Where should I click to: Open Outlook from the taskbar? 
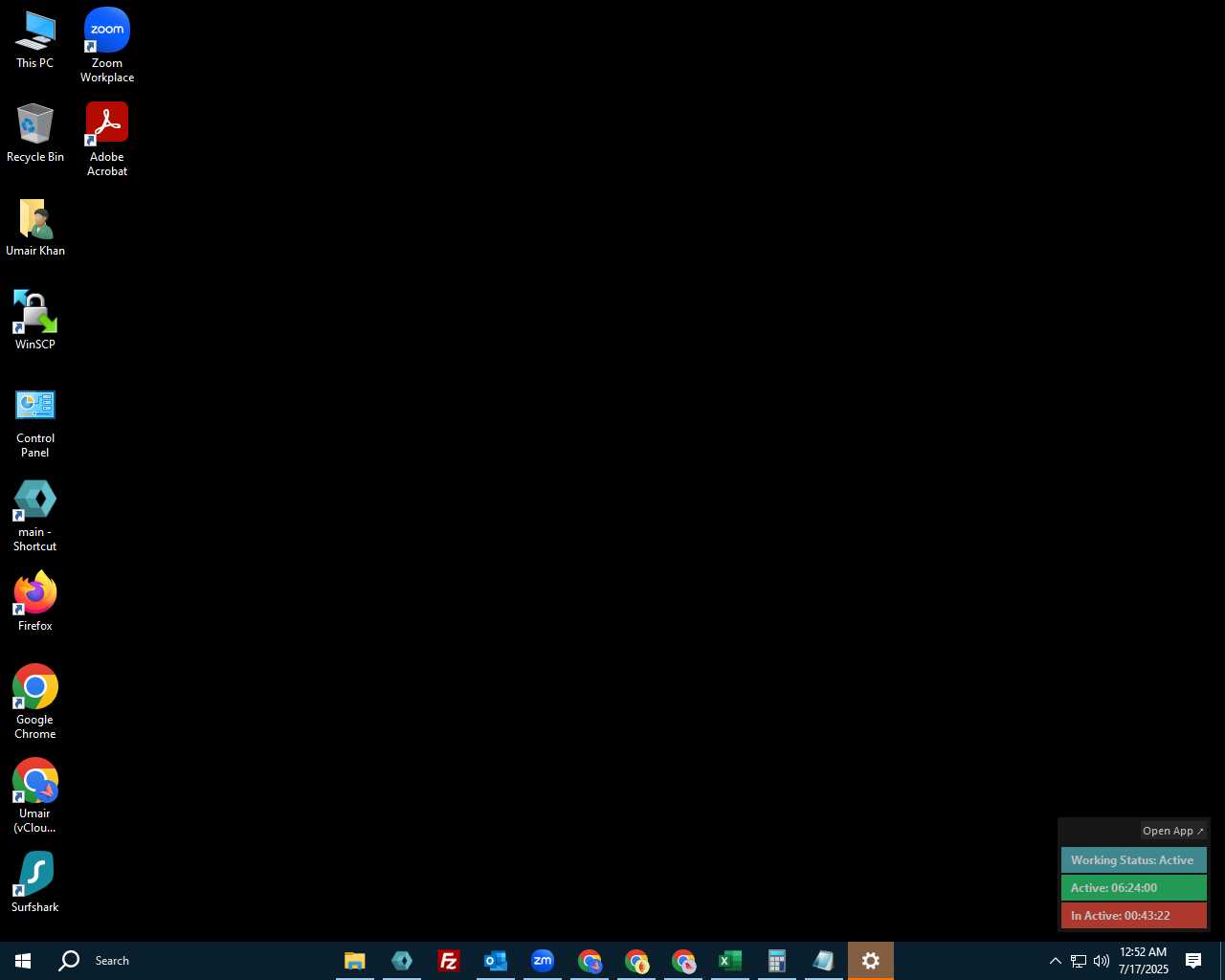pos(496,961)
